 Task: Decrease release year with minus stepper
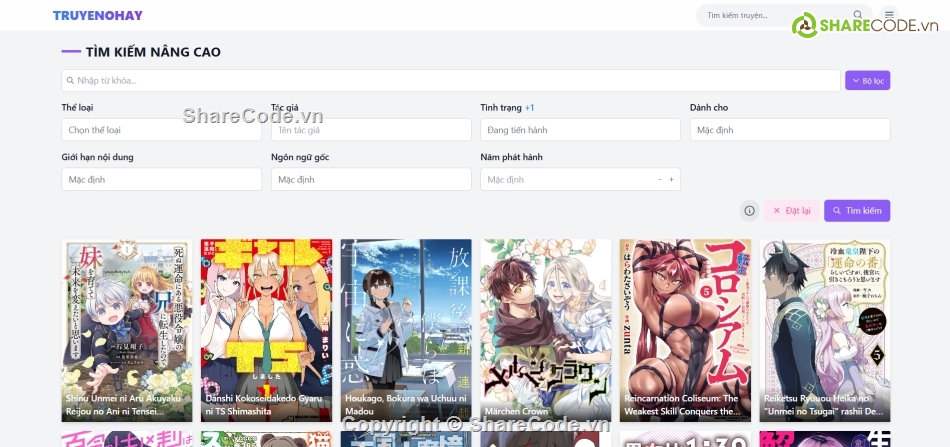(x=659, y=180)
